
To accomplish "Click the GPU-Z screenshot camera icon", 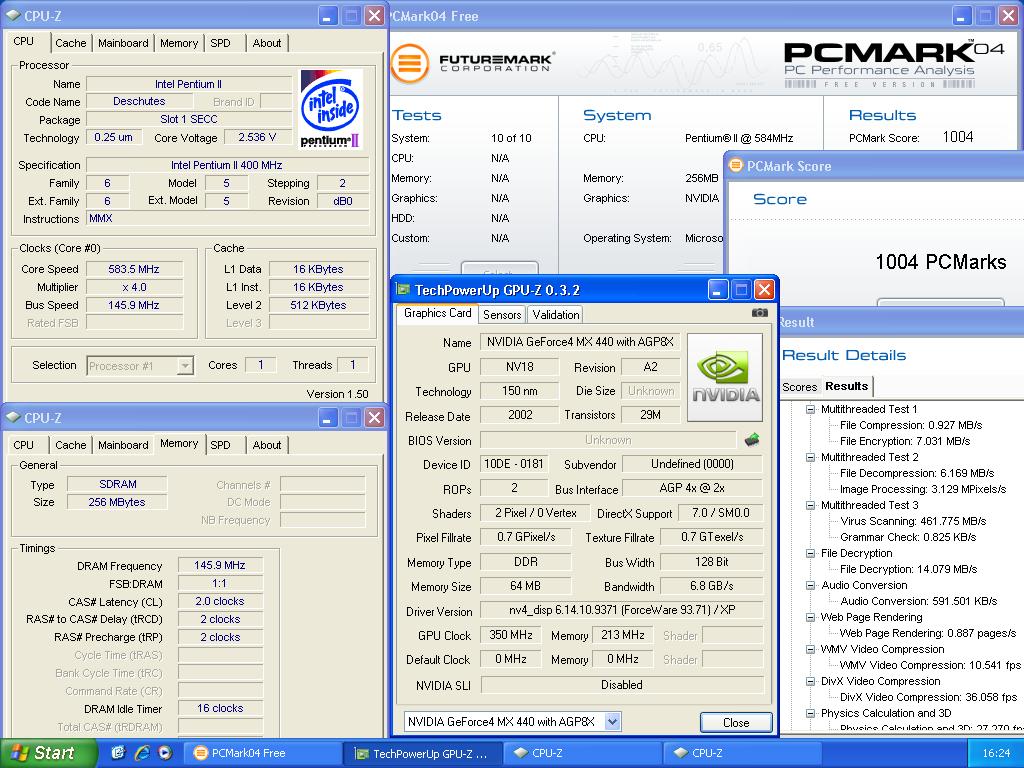I will tap(760, 313).
